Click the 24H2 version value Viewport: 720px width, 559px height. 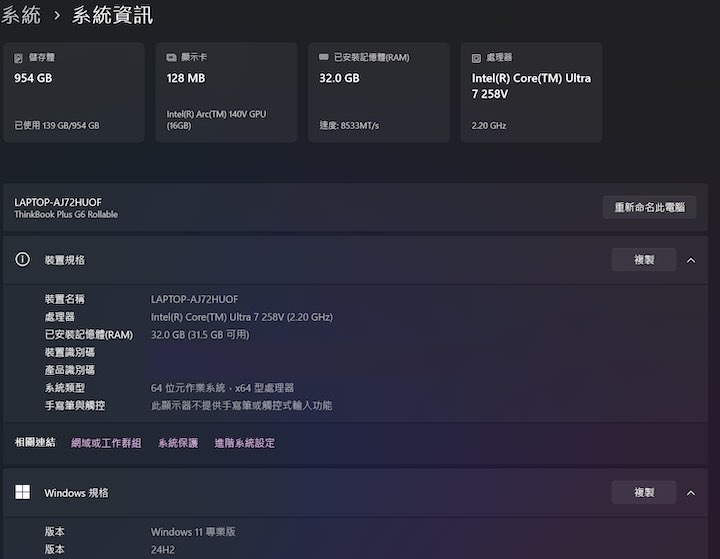point(163,549)
